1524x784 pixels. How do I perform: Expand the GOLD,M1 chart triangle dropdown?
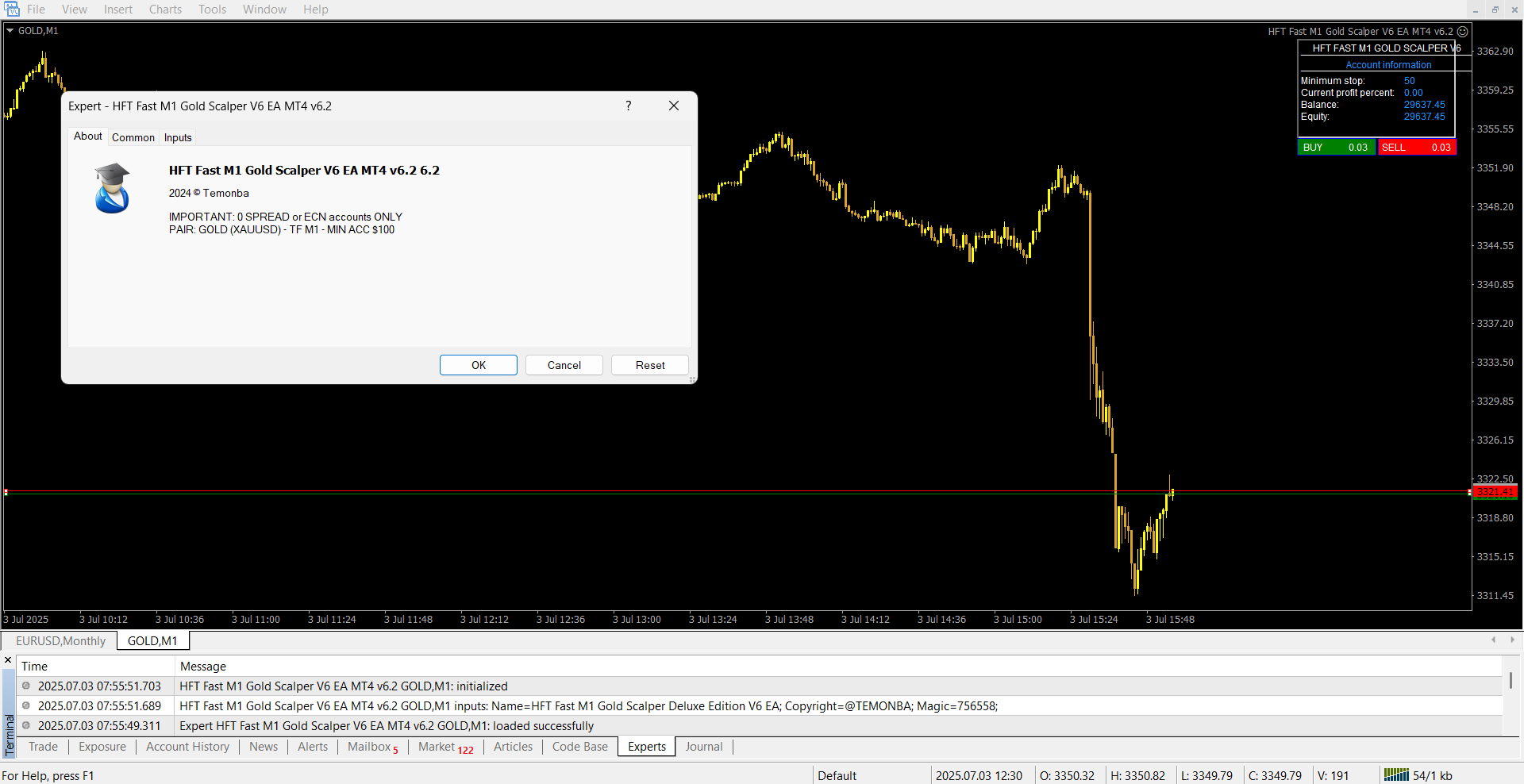click(10, 31)
